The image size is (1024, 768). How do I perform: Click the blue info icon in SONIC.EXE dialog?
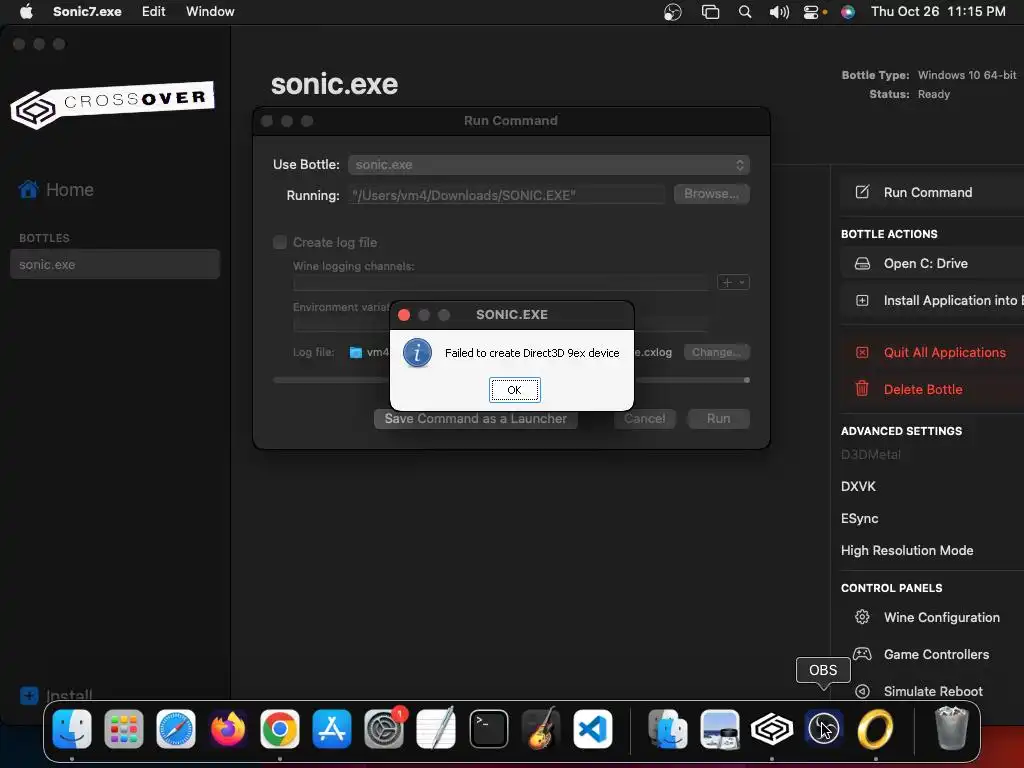417,353
